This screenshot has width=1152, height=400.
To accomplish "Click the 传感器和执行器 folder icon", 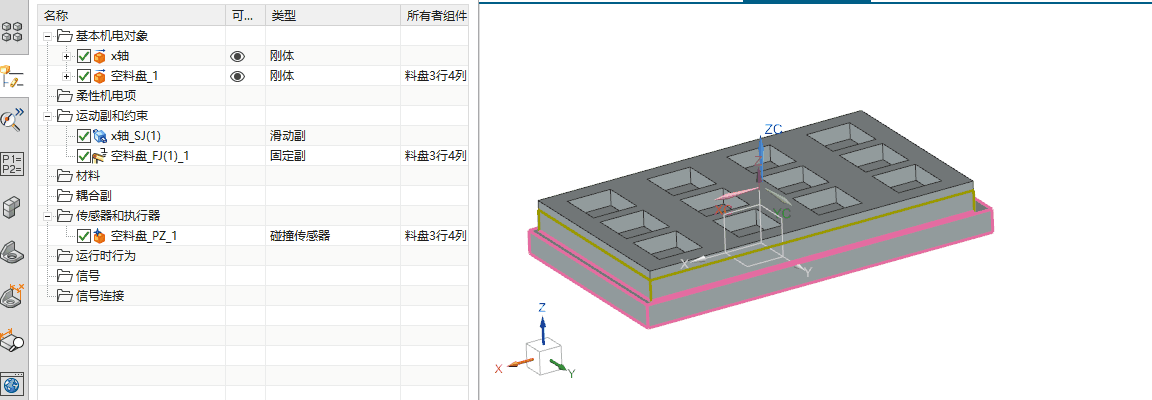I will coord(65,215).
